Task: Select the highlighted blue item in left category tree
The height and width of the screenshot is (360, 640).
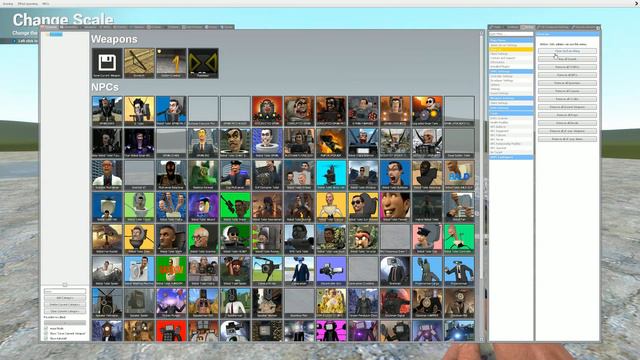Action: tap(56, 34)
